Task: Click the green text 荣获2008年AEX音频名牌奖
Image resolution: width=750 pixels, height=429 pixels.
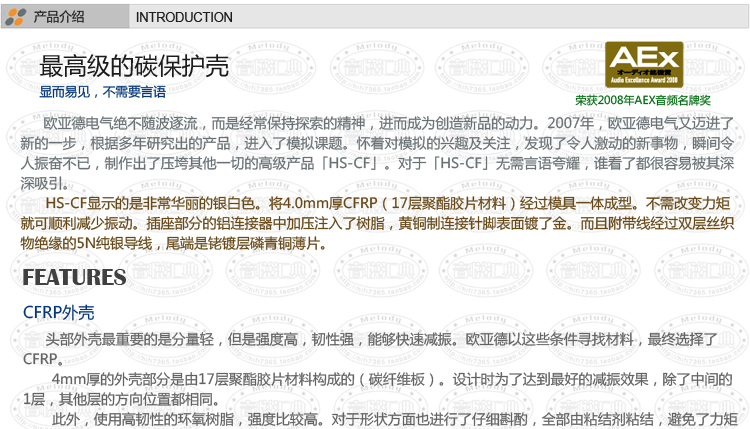Action: [643, 100]
